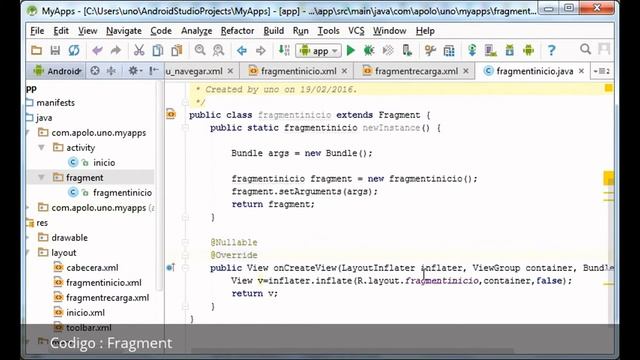Open the Analyze menu
The image size is (640, 360).
pyautogui.click(x=196, y=31)
